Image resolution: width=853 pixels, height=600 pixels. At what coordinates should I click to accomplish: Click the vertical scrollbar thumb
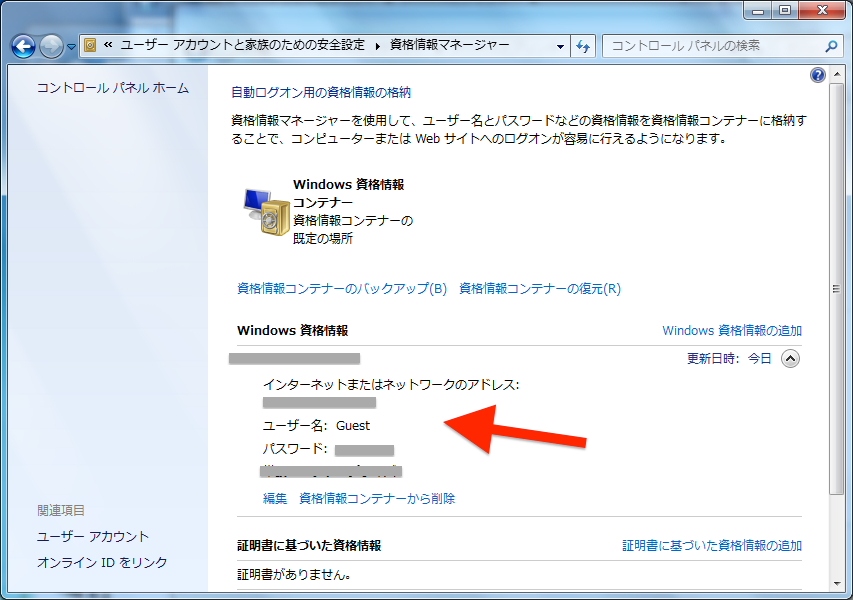(836, 289)
